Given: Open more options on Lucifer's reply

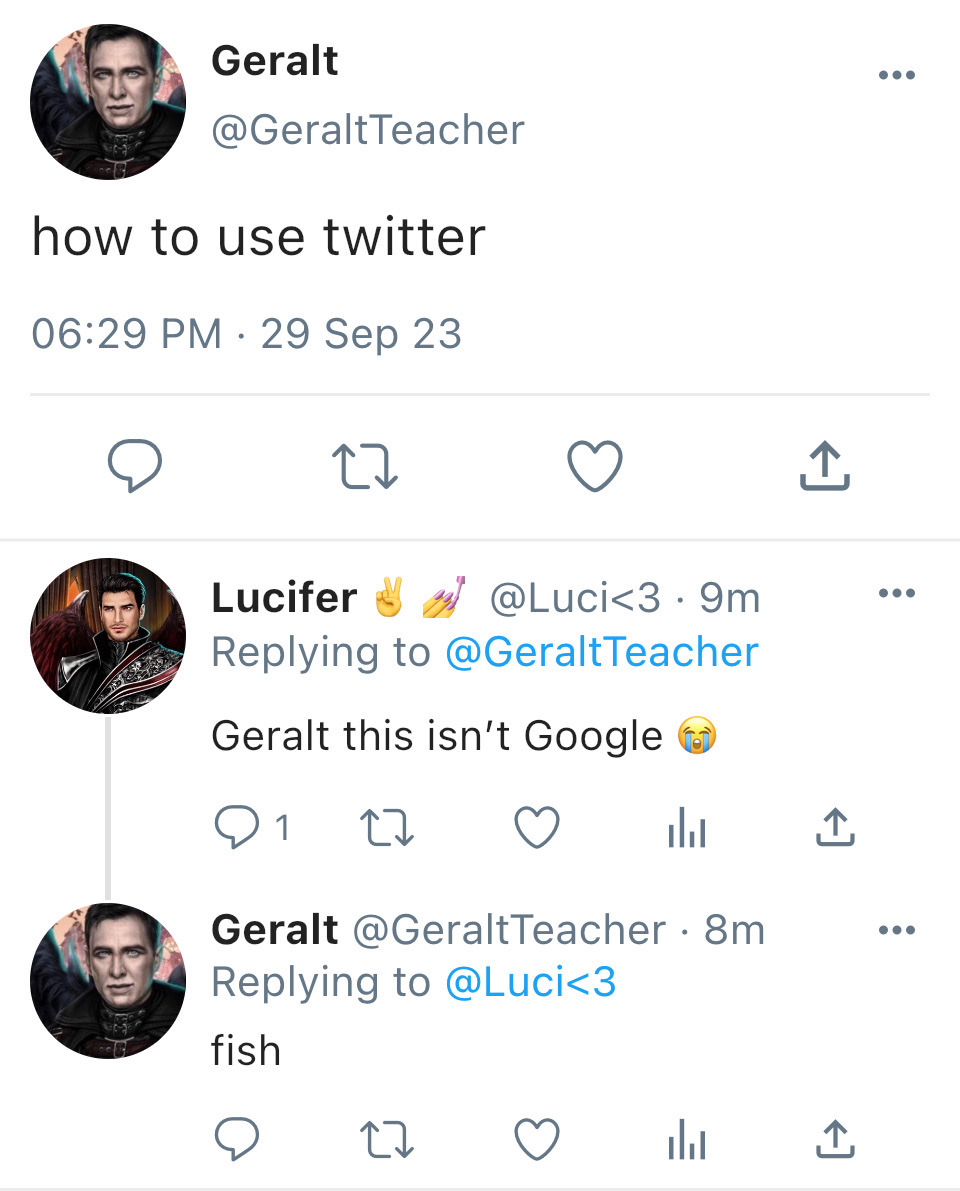Looking at the screenshot, I should pos(895,594).
